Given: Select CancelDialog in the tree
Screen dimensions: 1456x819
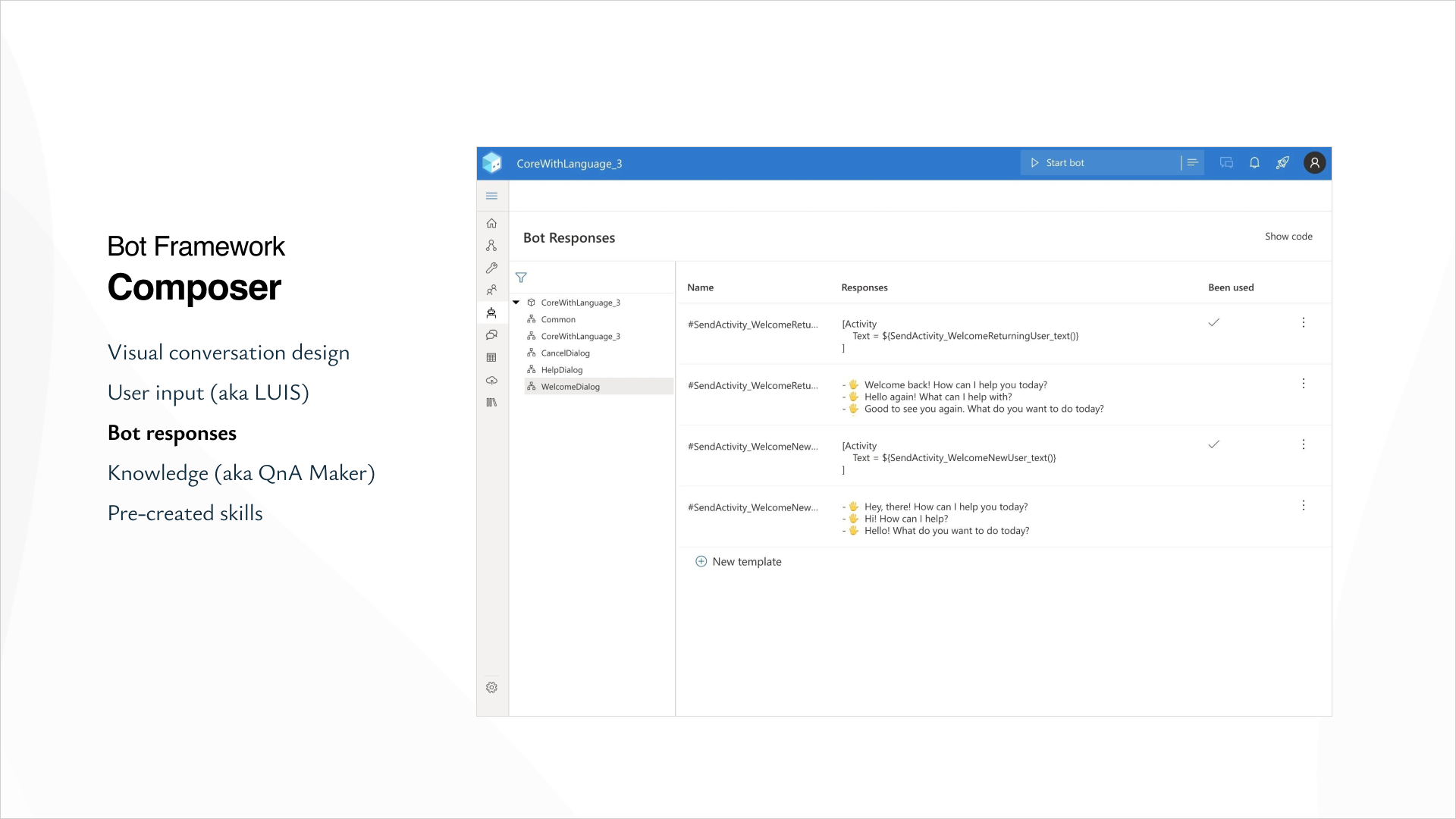Looking at the screenshot, I should (565, 353).
